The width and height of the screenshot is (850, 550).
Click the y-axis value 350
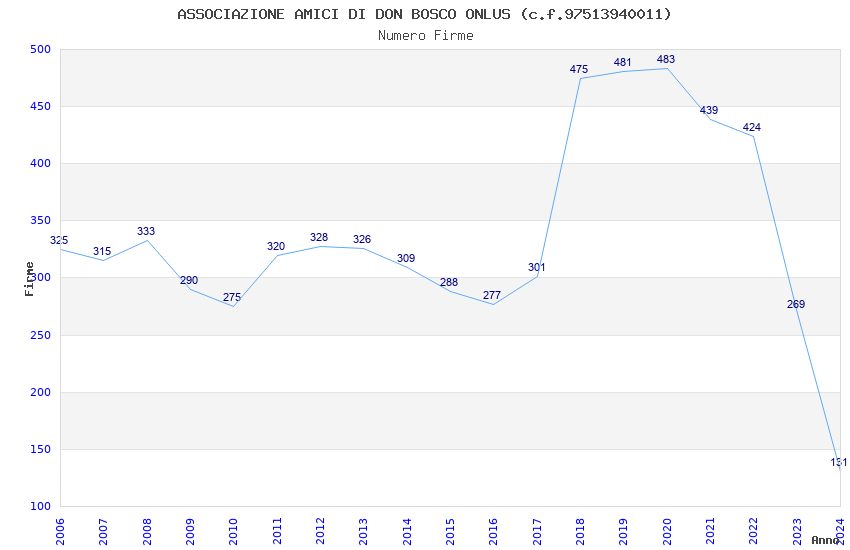click(x=40, y=221)
